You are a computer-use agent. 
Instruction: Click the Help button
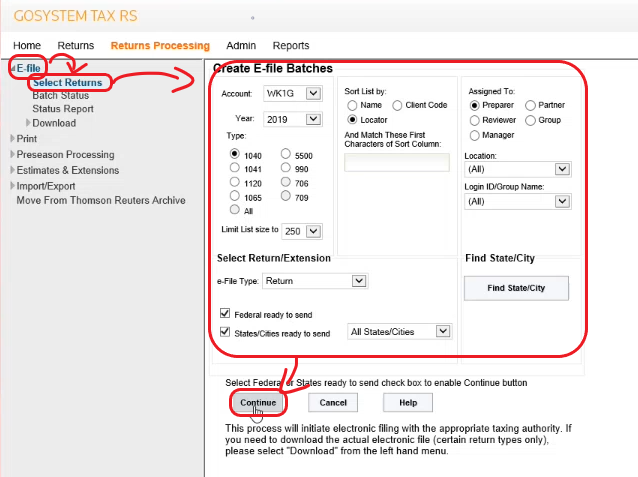pos(408,403)
